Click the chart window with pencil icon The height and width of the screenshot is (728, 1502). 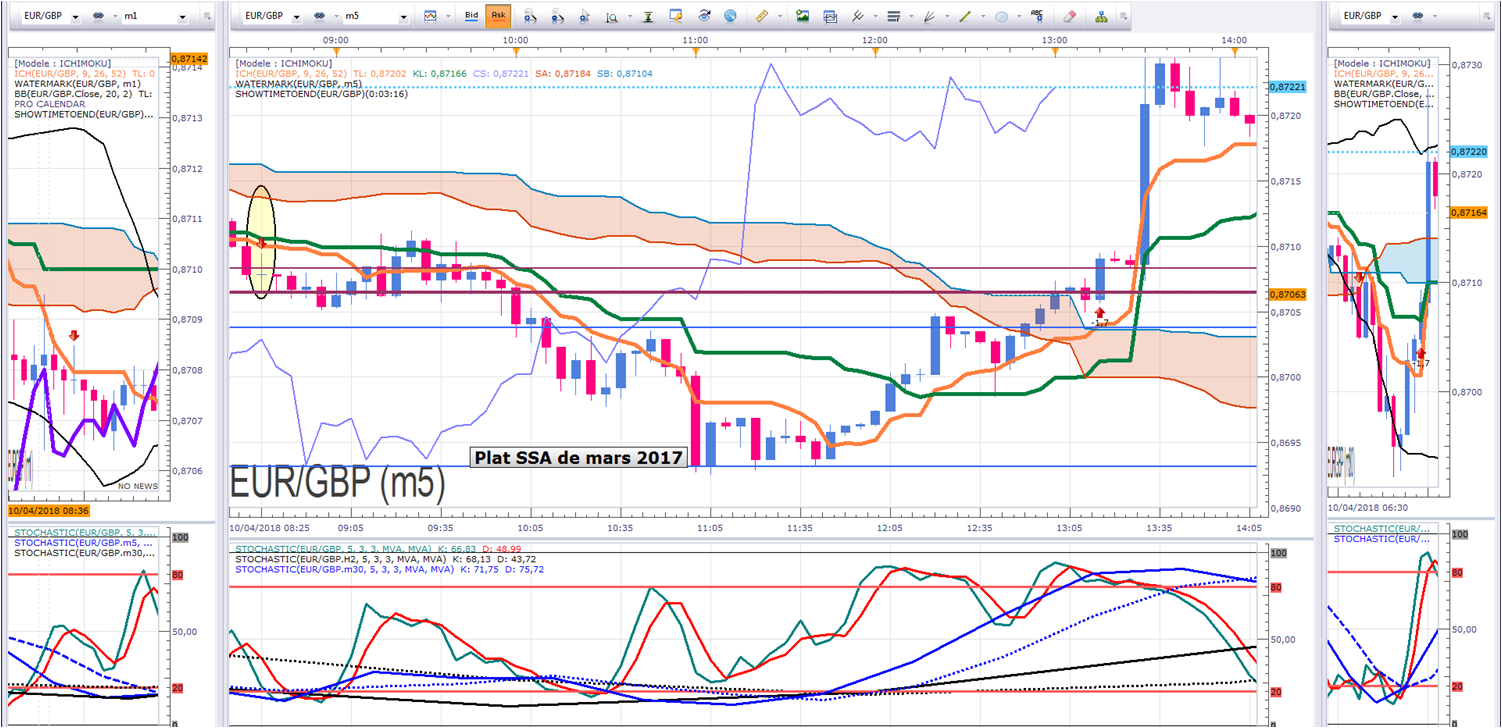(676, 16)
